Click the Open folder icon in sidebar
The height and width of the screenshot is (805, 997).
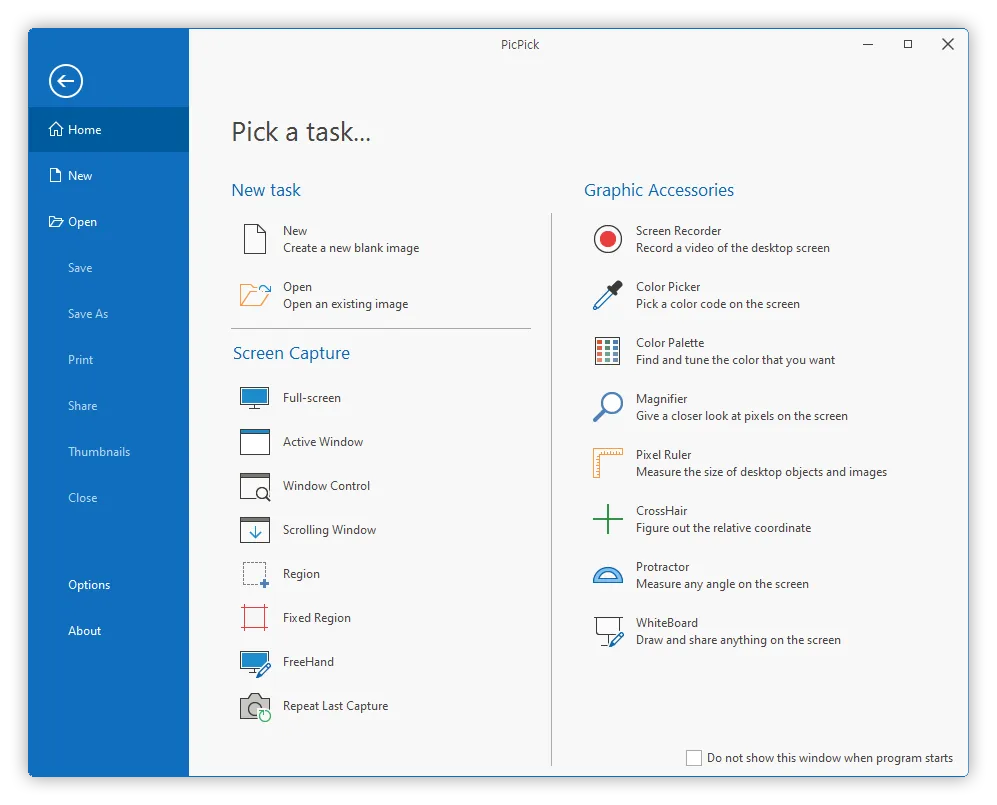click(56, 221)
